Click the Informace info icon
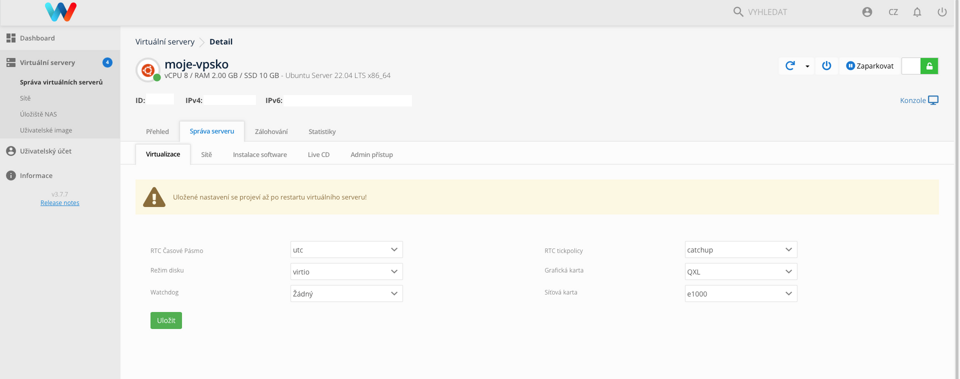The image size is (960, 379). click(x=10, y=175)
